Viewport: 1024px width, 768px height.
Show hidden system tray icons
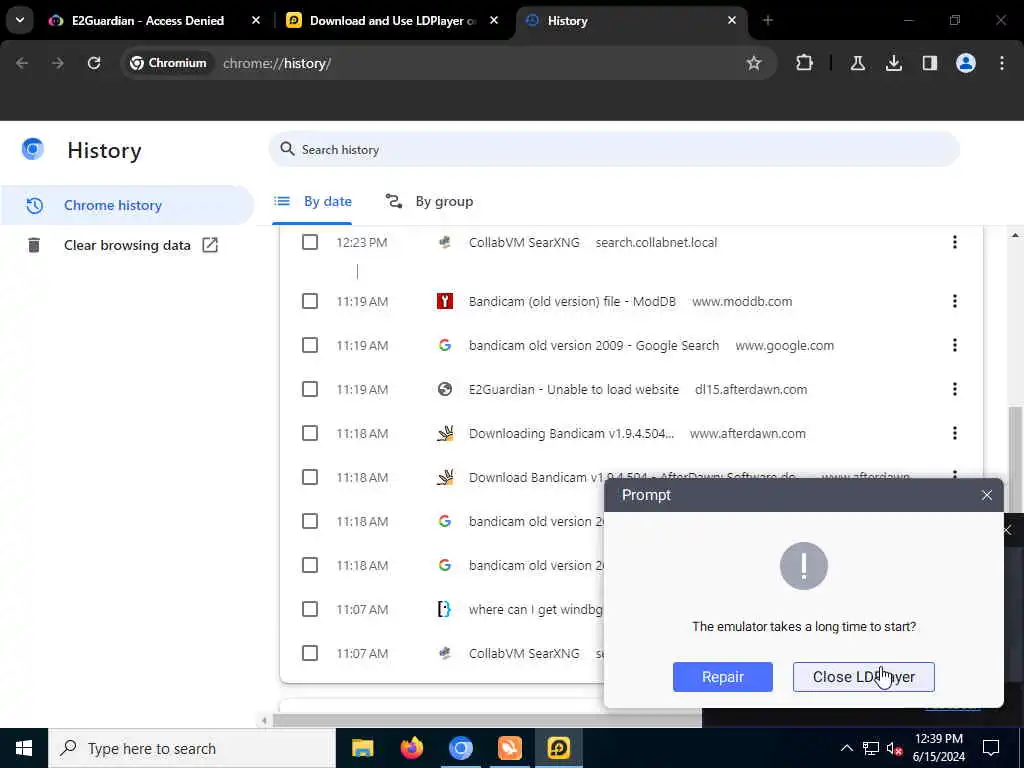click(846, 748)
